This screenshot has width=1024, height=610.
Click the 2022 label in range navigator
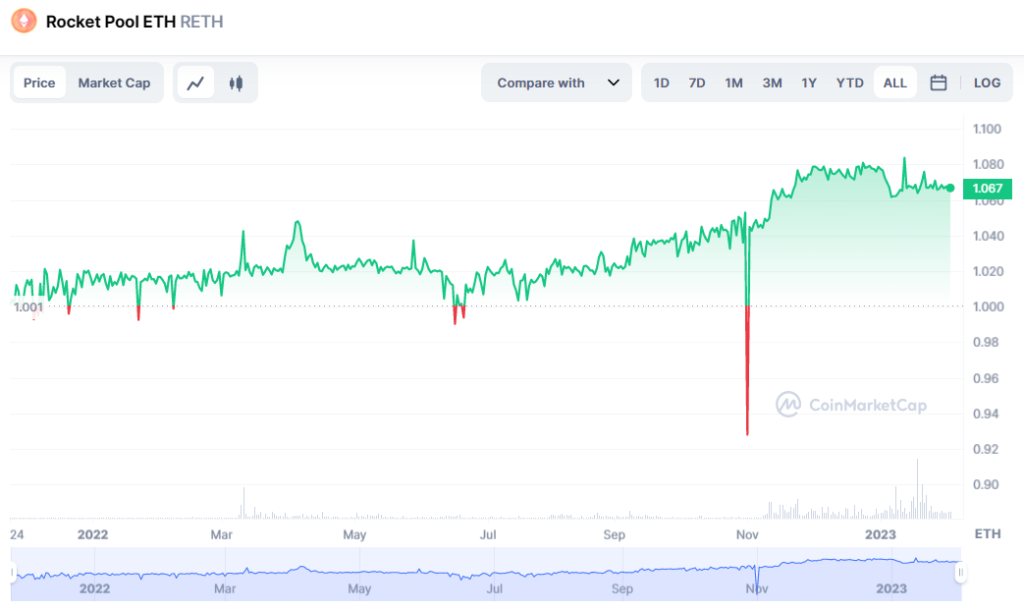[95, 588]
